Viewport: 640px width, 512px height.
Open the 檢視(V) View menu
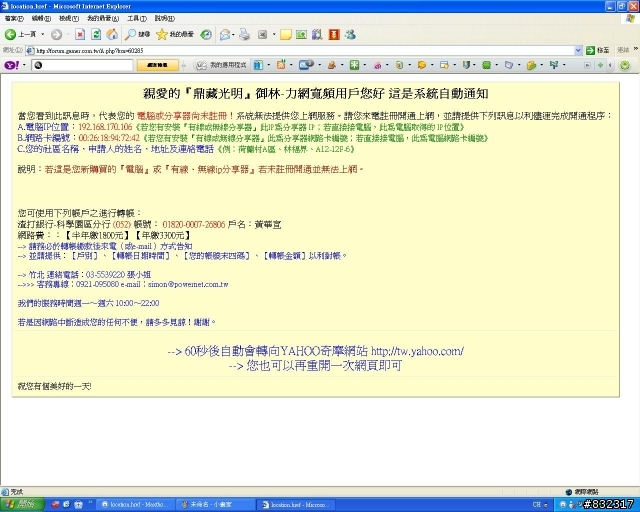(69, 18)
